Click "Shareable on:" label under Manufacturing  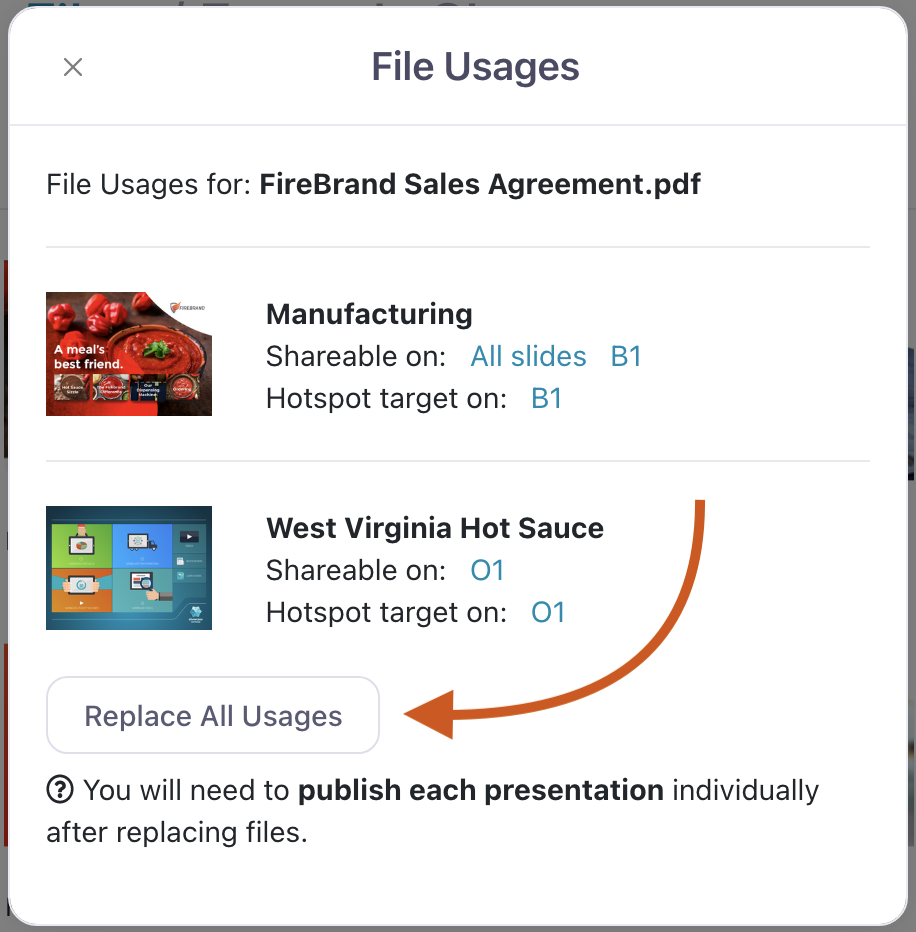[356, 356]
